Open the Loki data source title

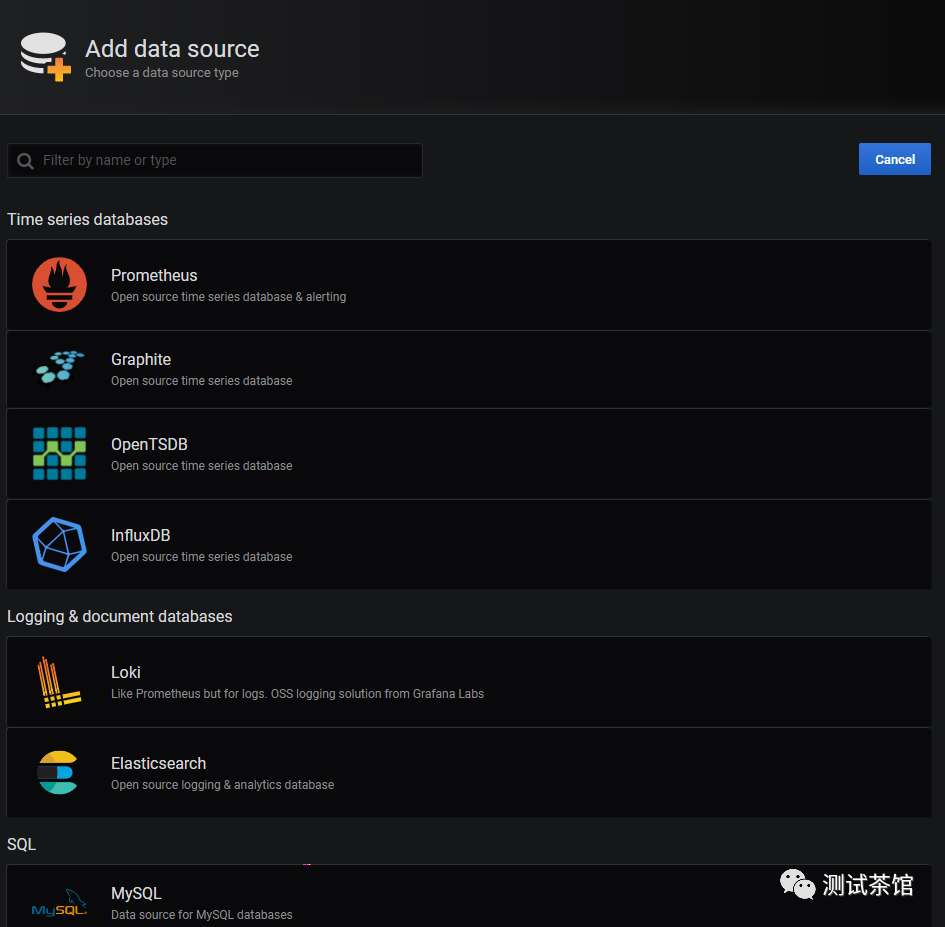[125, 672]
